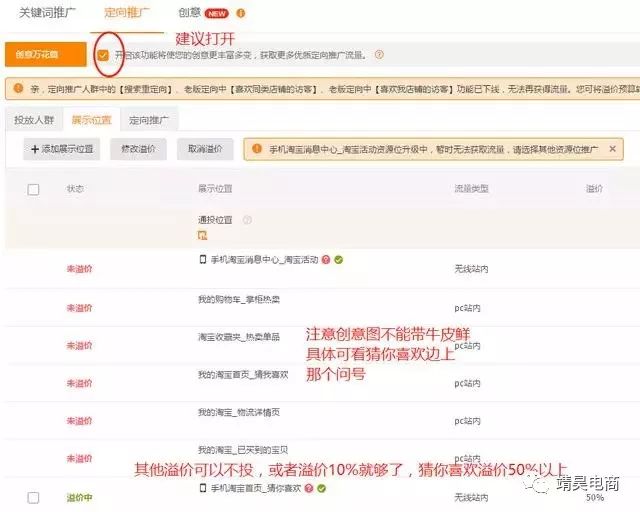Click the help question mark after 定向推广流量

tap(379, 54)
